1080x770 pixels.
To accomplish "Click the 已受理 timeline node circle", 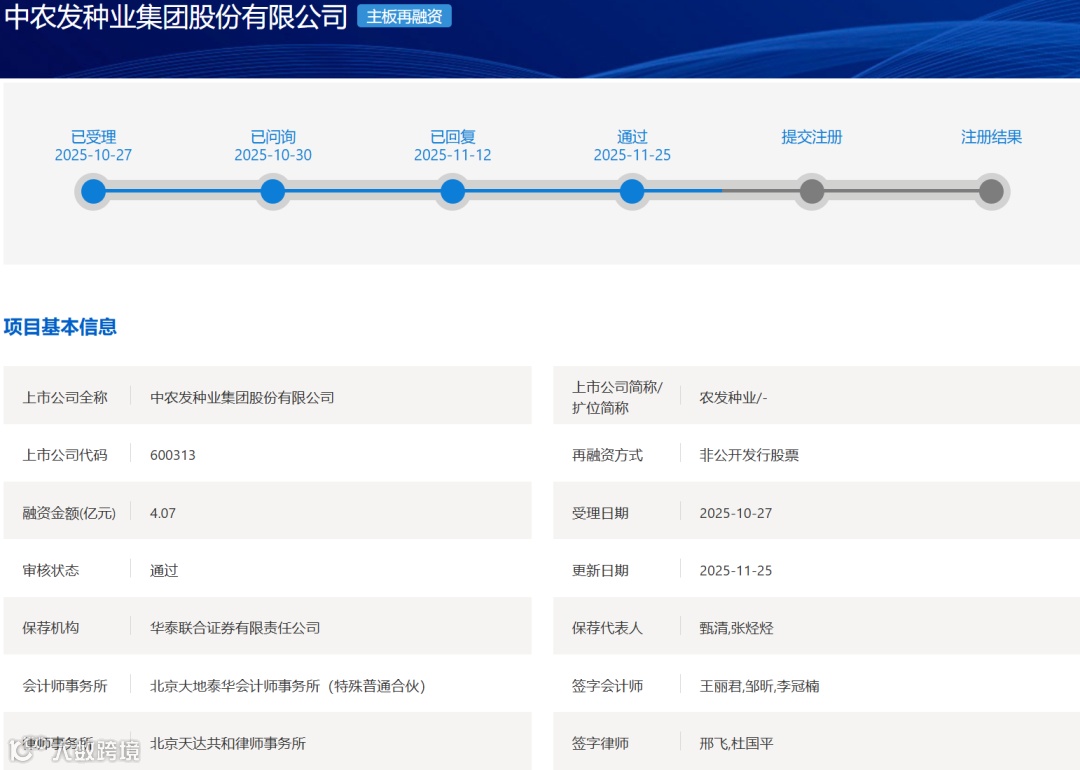I will tap(93, 191).
